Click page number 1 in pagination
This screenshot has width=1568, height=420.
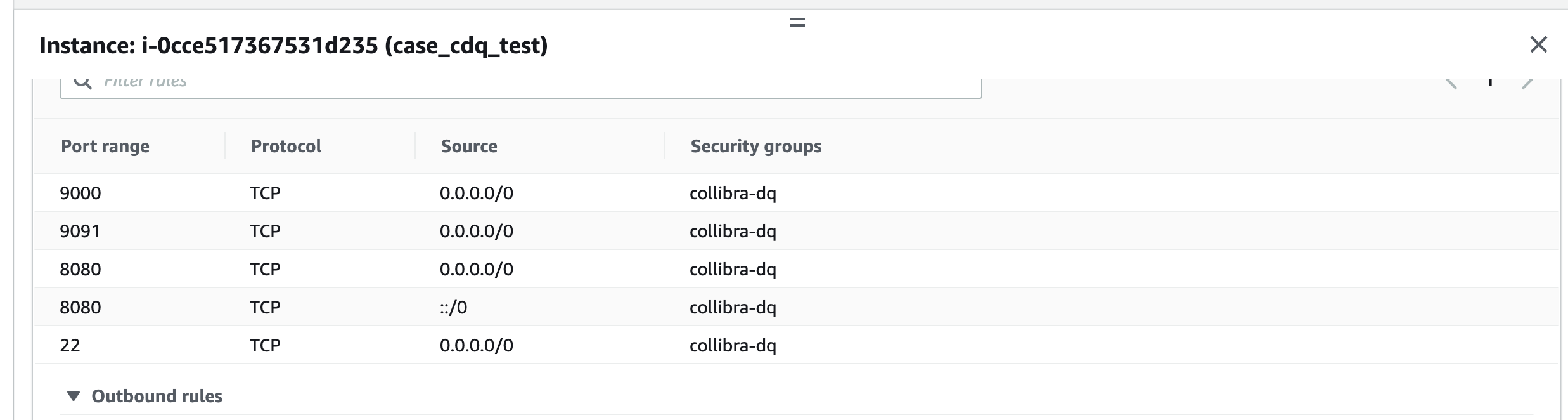[1490, 81]
